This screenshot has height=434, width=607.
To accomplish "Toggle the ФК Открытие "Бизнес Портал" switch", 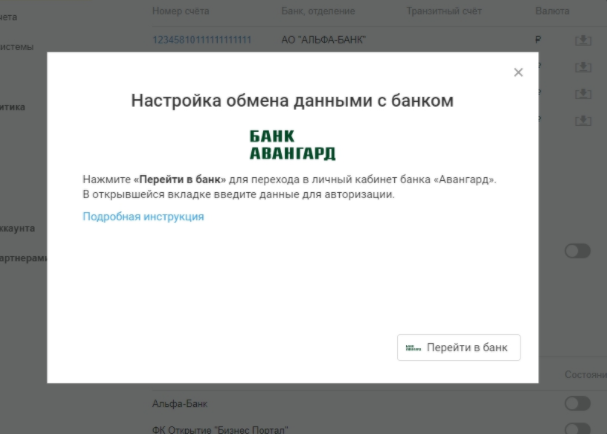I will tap(577, 429).
